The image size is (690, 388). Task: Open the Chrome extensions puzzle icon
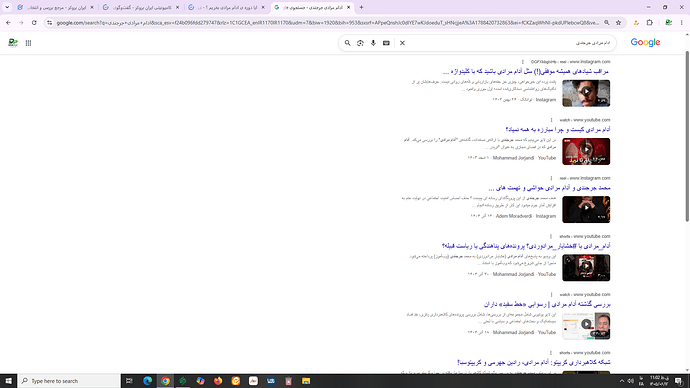coord(650,23)
